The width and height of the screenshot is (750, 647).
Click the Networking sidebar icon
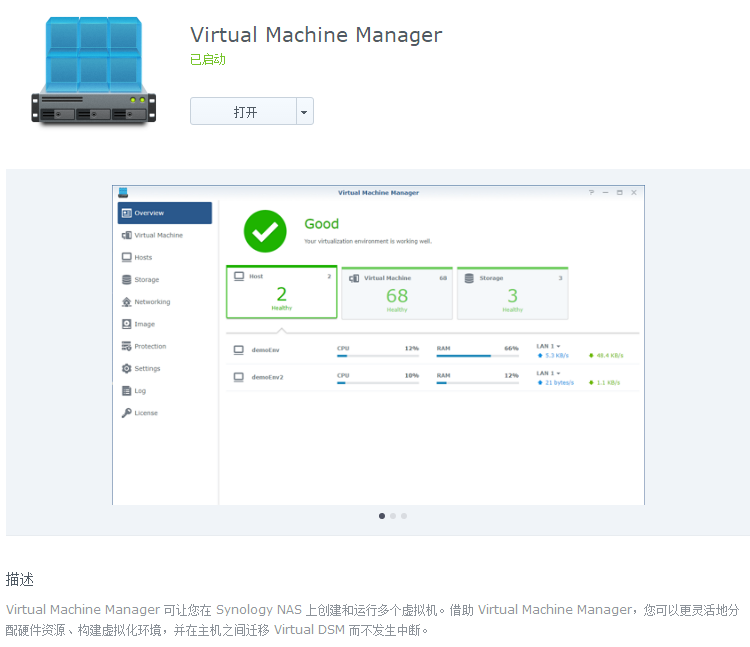click(x=126, y=302)
